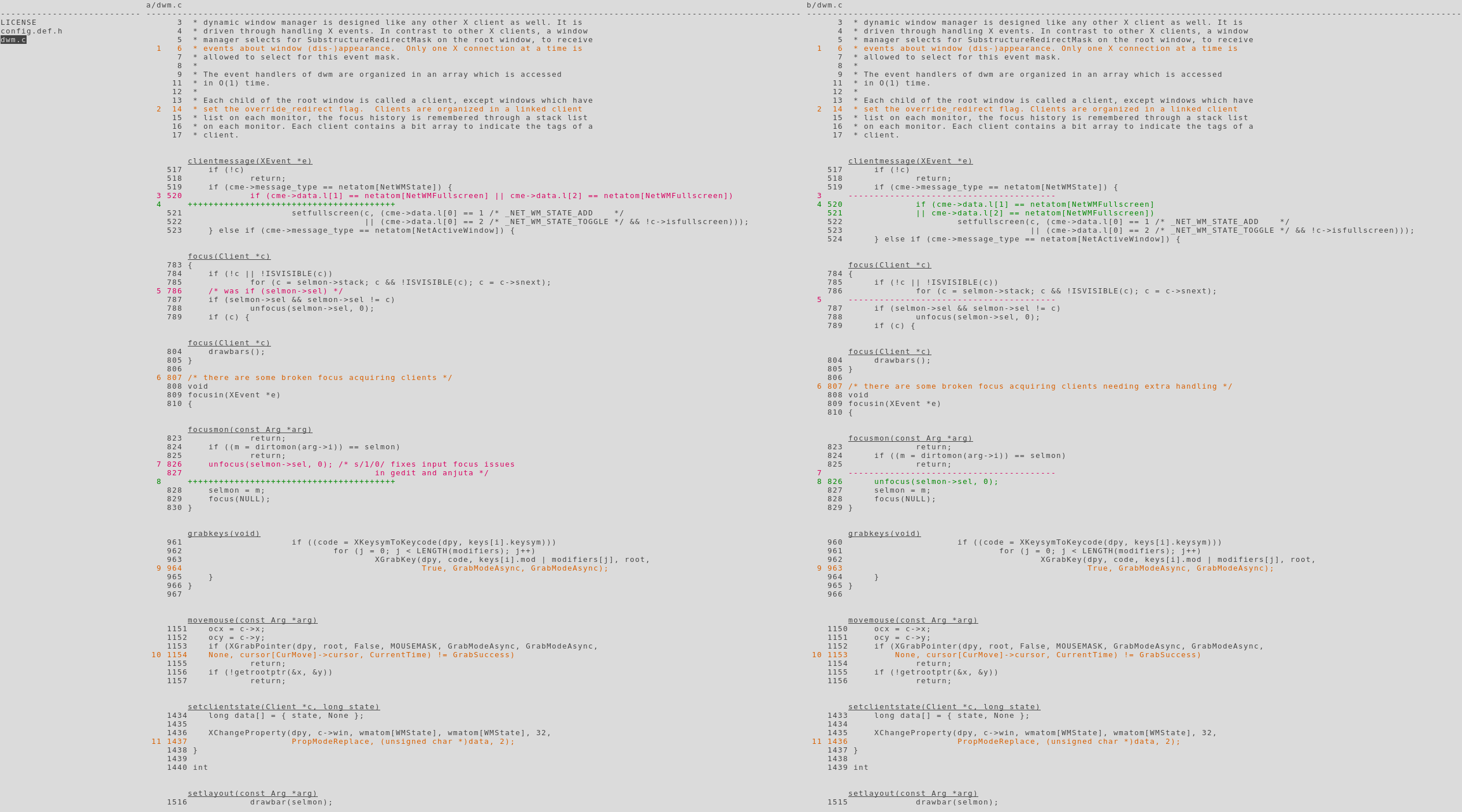Click focusmon(const Arg *arg) header in left pane
This screenshot has width=1462, height=812.
tap(250, 430)
